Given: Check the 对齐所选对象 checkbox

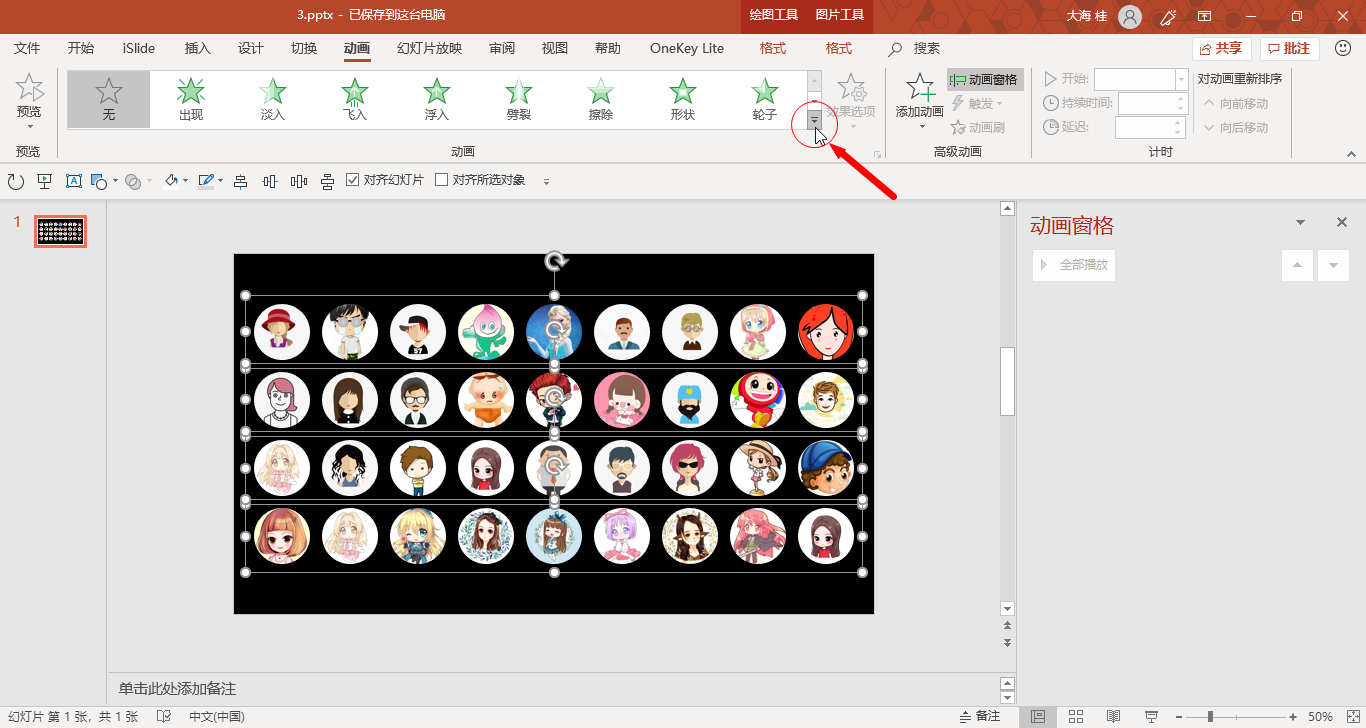Looking at the screenshot, I should click(441, 180).
